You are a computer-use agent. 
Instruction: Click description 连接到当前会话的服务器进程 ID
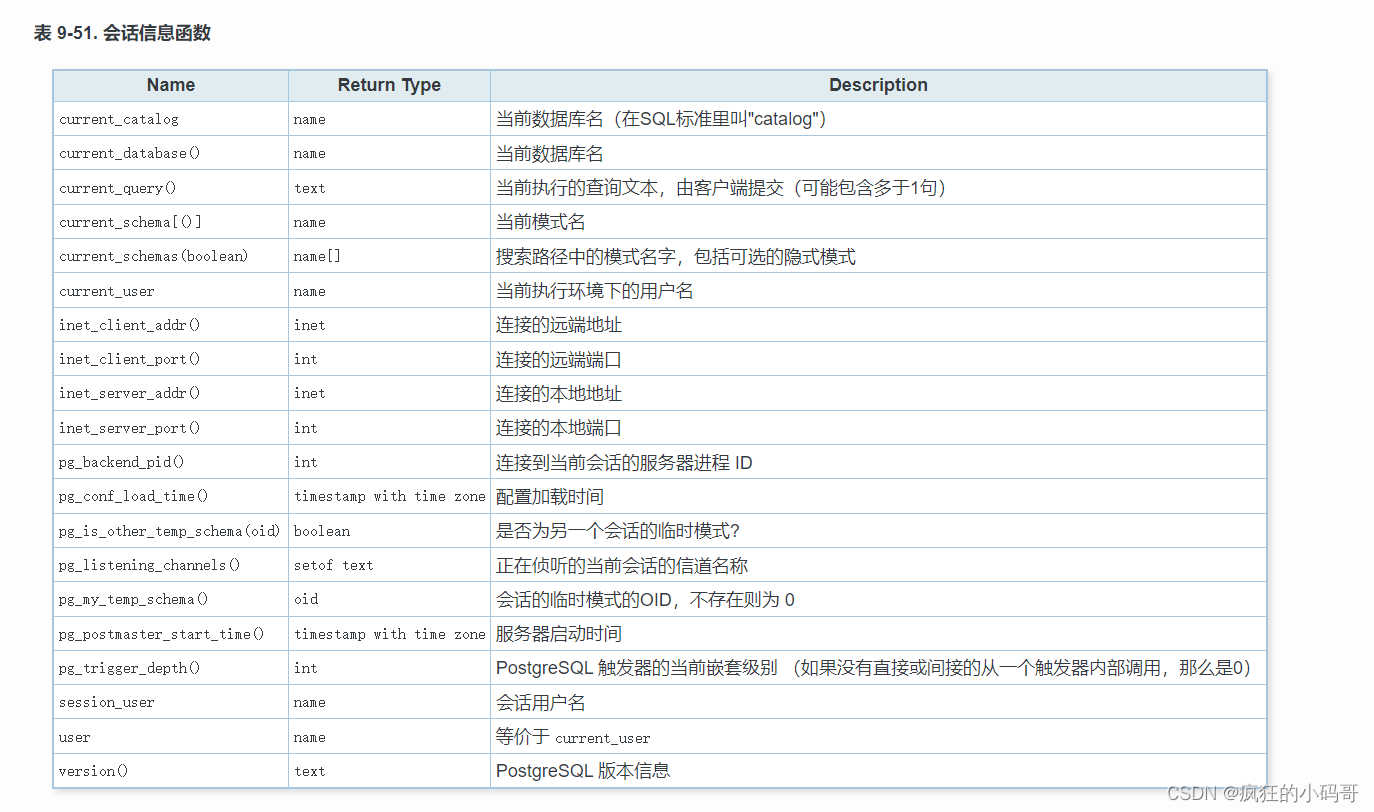(624, 462)
